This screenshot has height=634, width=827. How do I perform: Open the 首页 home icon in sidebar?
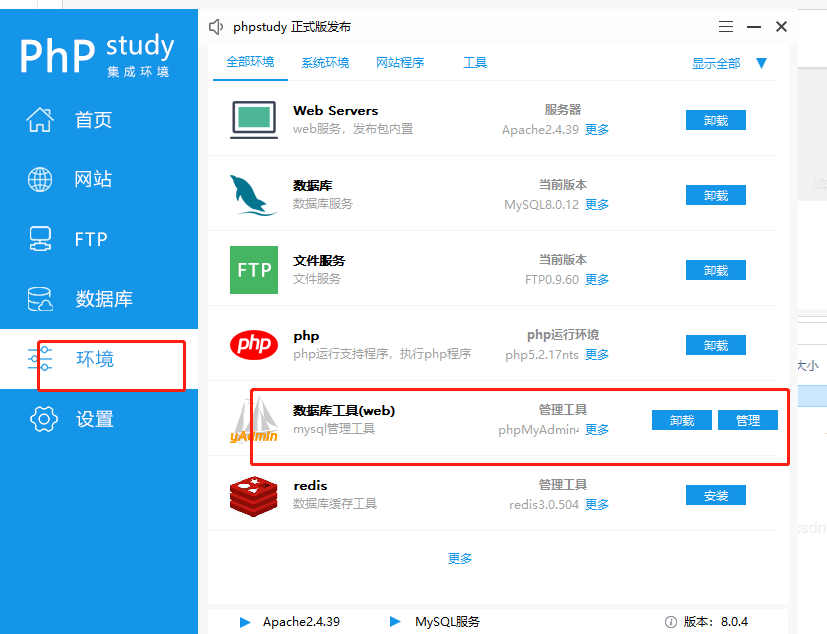(x=40, y=120)
